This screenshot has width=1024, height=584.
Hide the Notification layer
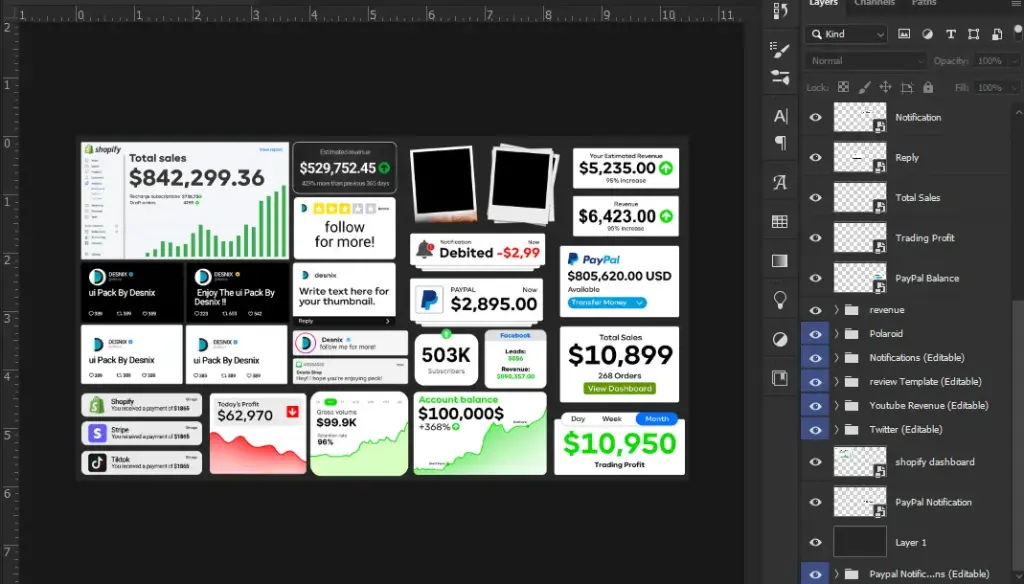tap(816, 117)
